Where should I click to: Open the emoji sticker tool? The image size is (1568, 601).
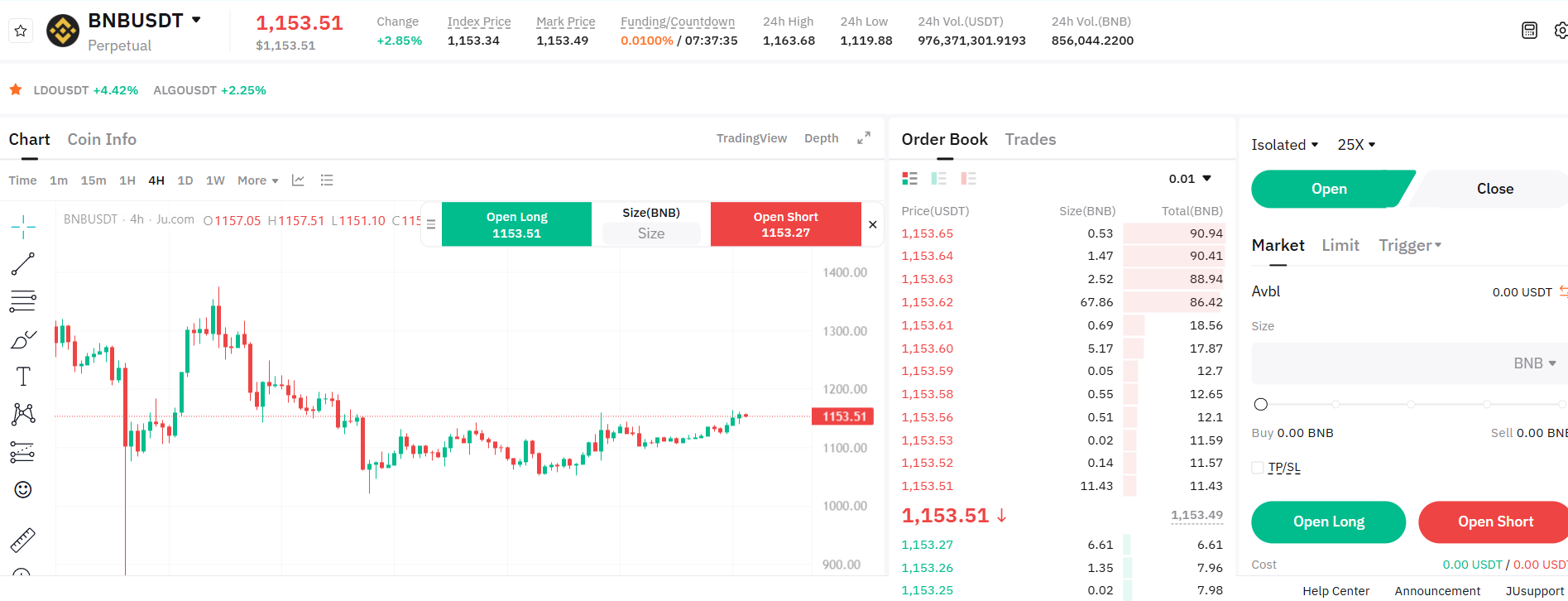(23, 490)
